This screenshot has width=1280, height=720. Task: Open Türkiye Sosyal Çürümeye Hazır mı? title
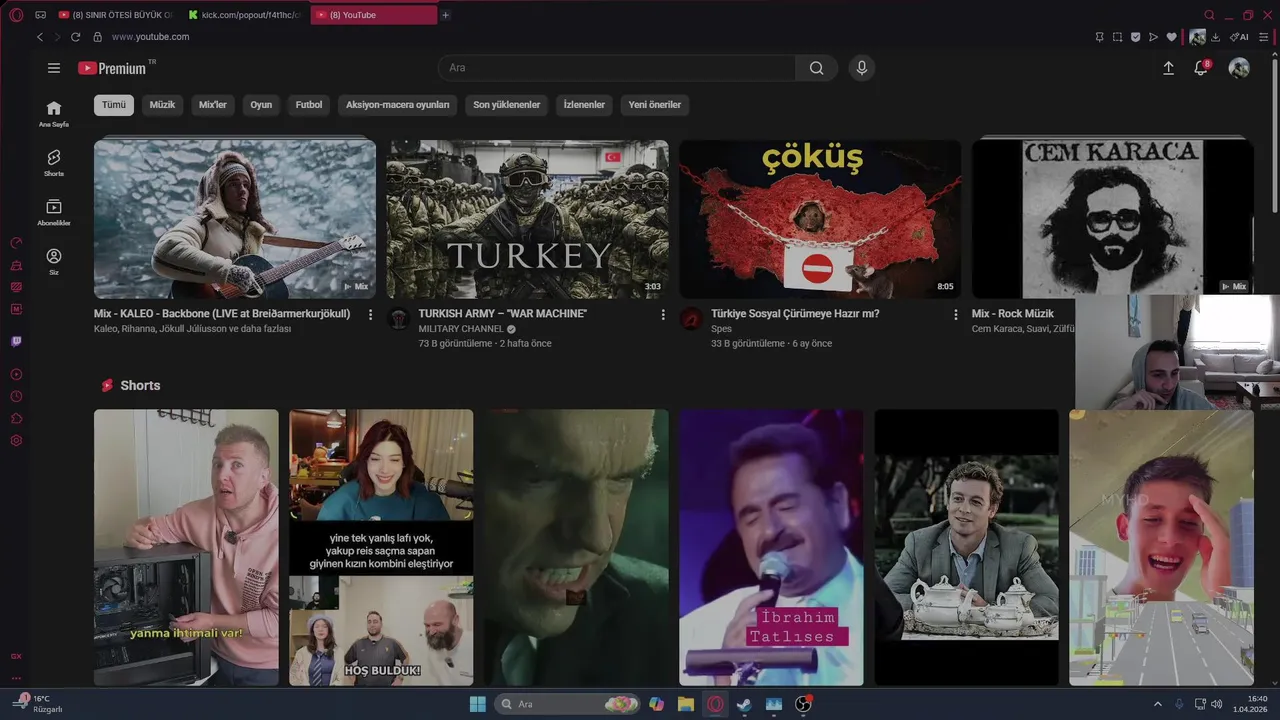click(x=795, y=314)
